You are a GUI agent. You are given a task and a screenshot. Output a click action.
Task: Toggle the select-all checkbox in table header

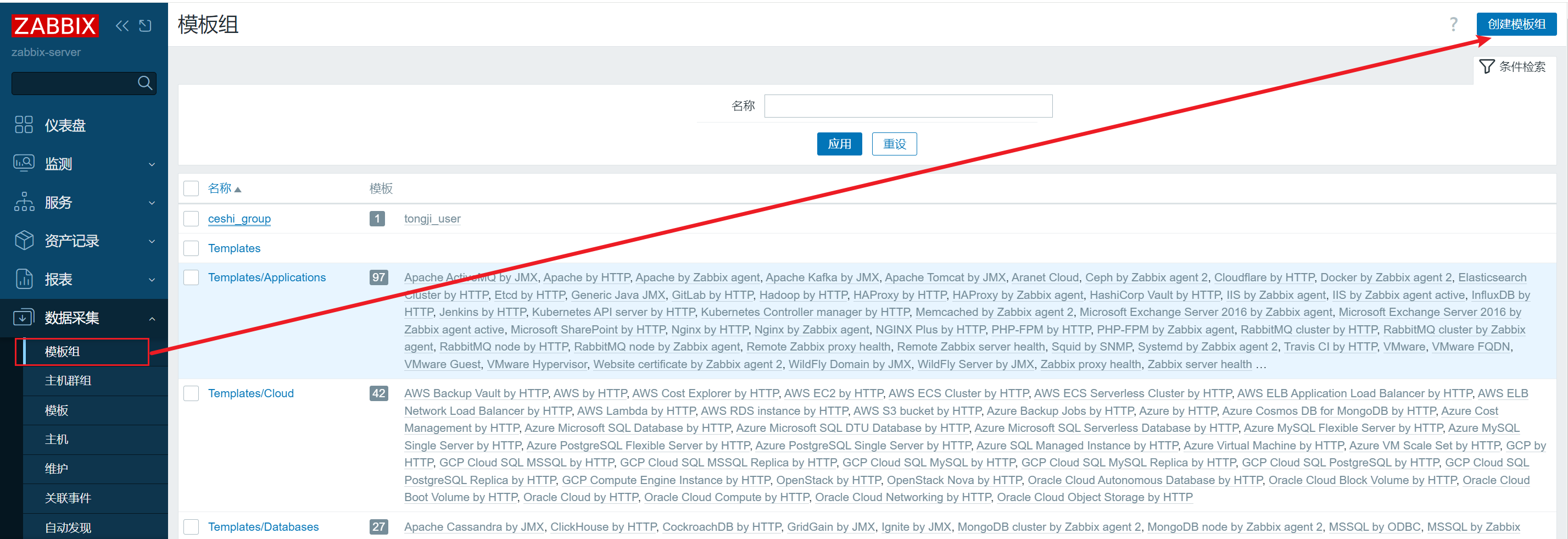click(191, 188)
